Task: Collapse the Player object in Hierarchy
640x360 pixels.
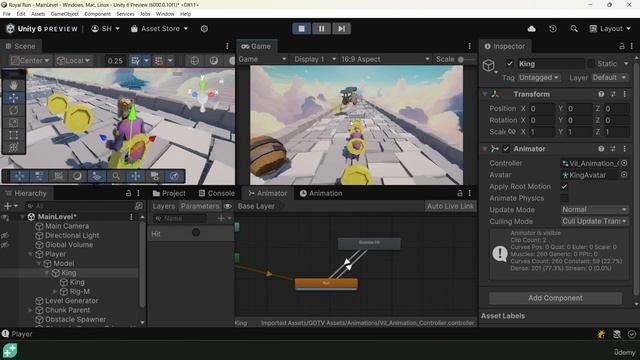Action: point(31,254)
